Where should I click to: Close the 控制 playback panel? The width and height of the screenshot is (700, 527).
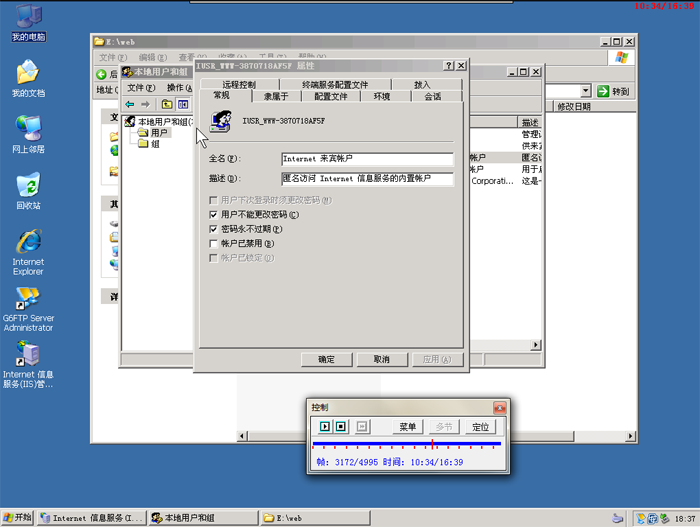[x=500, y=407]
